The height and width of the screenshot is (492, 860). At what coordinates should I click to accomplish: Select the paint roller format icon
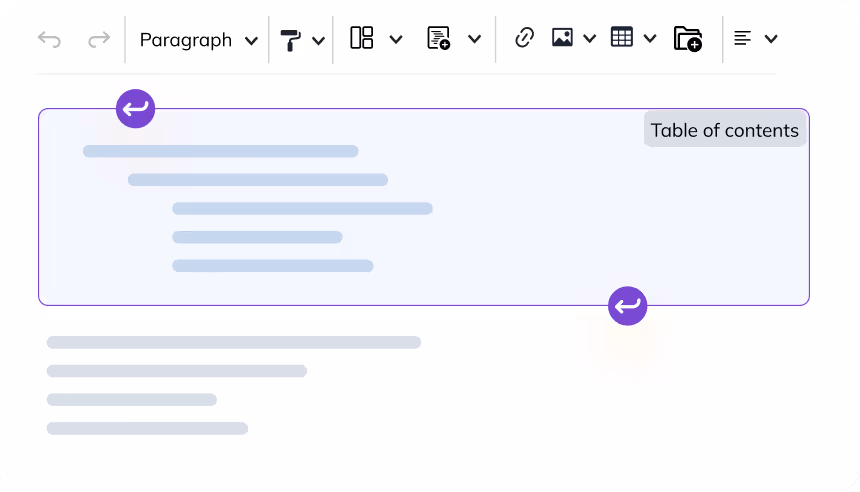click(291, 40)
